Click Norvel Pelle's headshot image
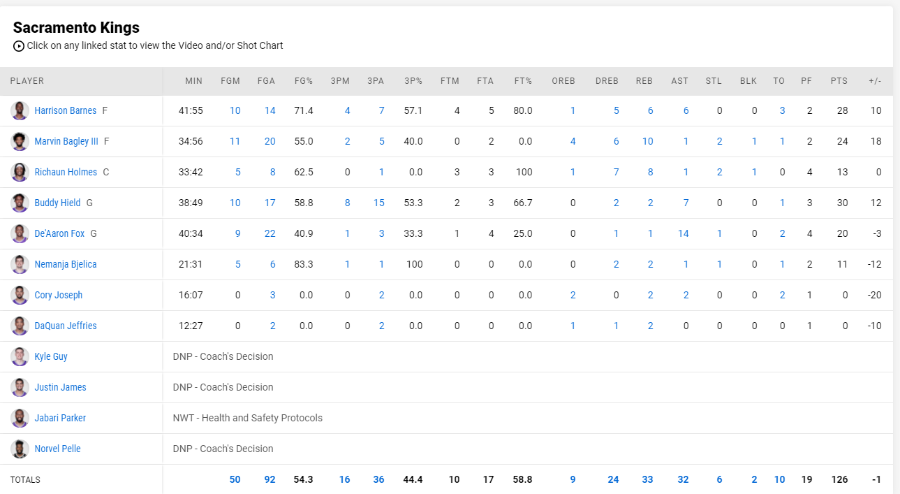900x494 pixels. (x=20, y=449)
